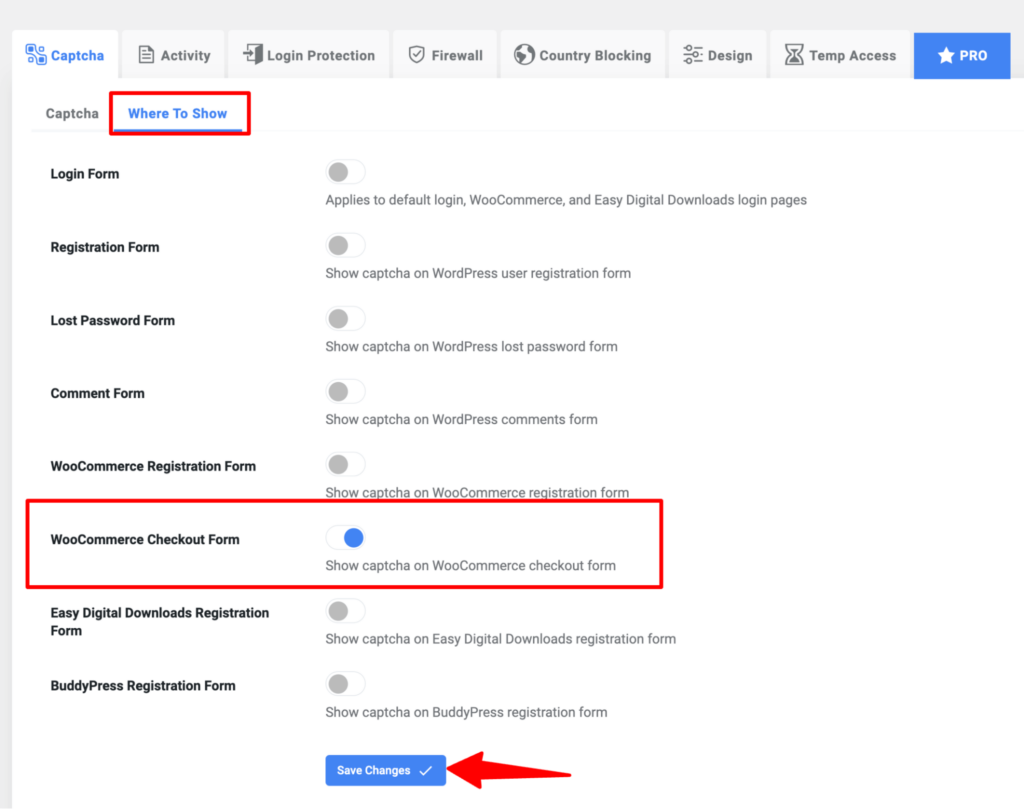
Task: Switch to the Where To Show sub-tab
Action: coord(178,113)
